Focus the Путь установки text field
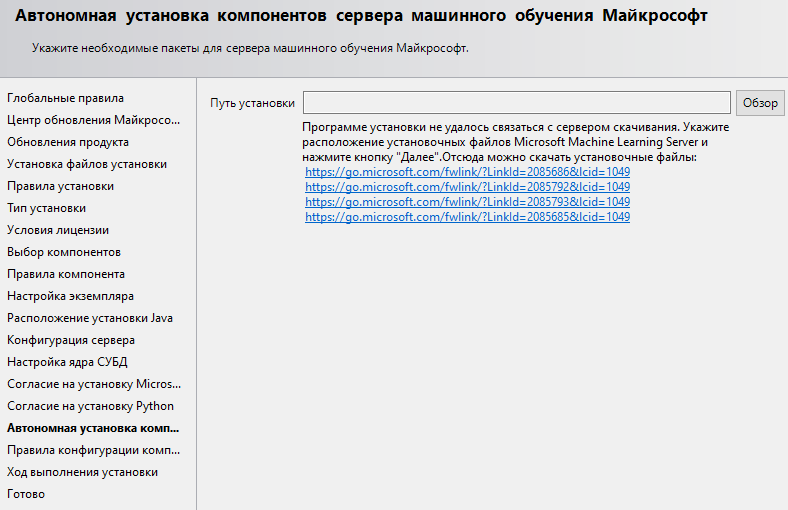The image size is (788, 510). [x=516, y=103]
